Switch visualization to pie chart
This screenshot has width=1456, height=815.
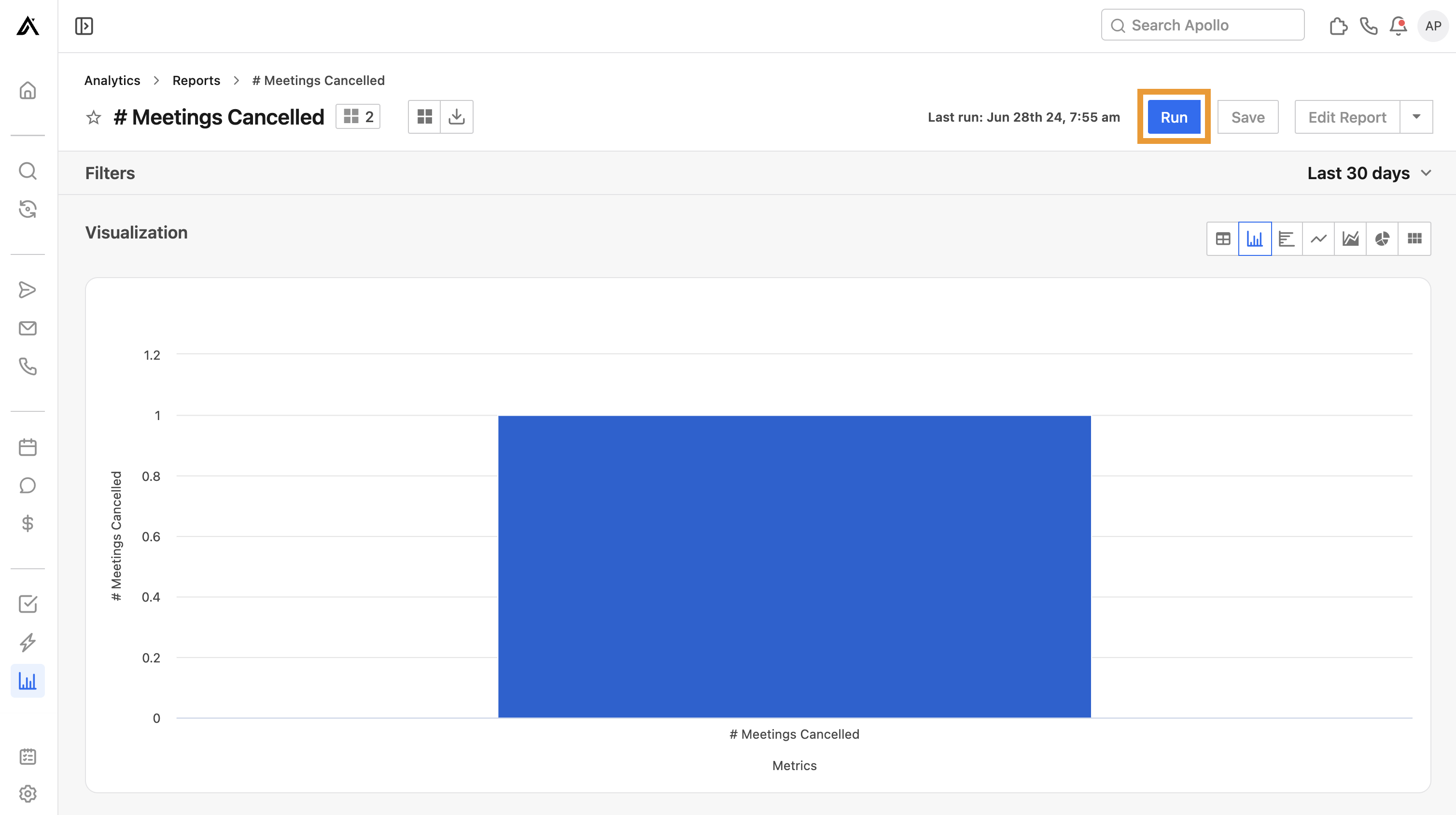tap(1382, 238)
